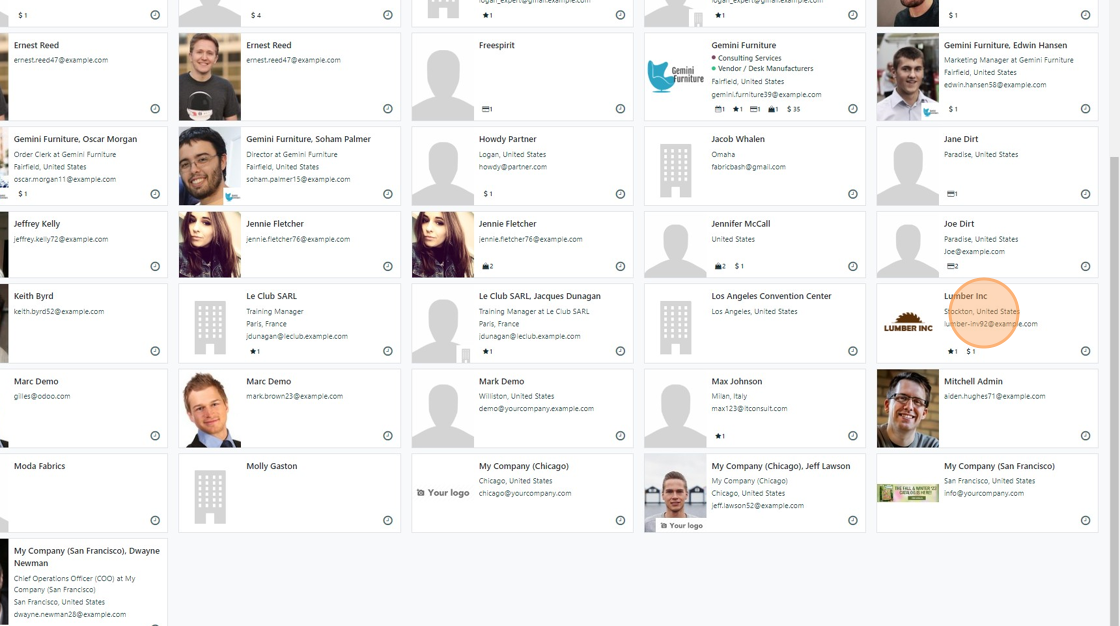Click activity clock on Jacob Whalen card
1120x626 pixels.
[853, 194]
